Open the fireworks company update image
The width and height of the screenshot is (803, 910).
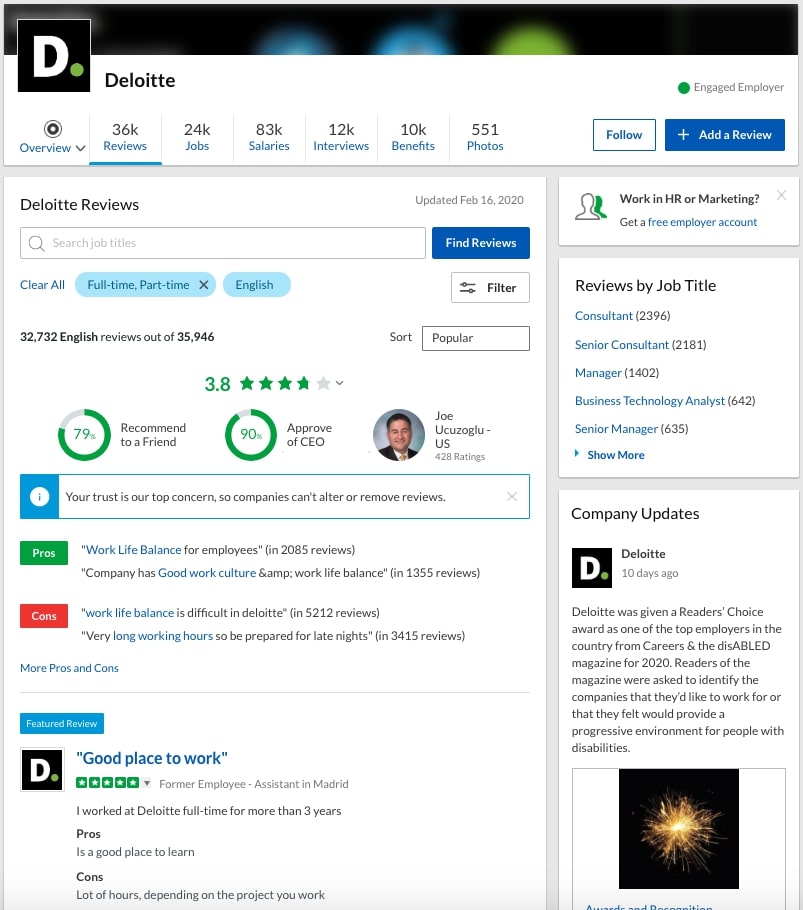click(x=678, y=829)
